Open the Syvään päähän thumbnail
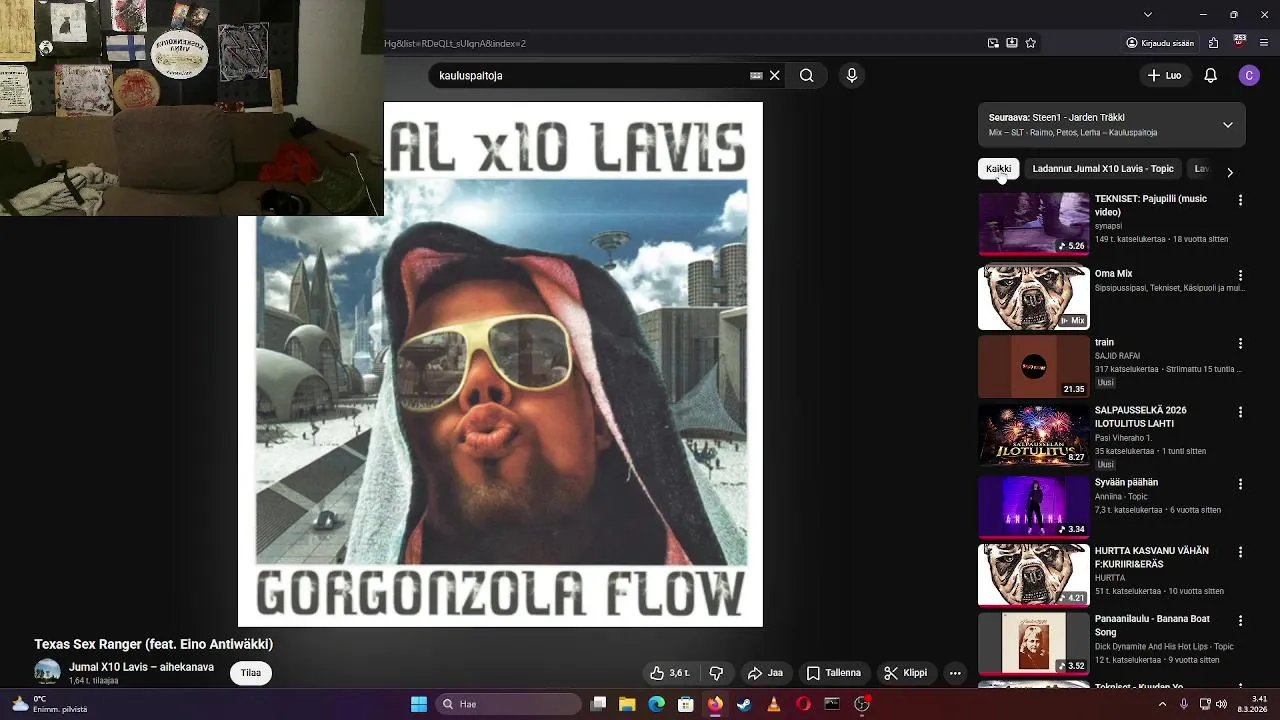The image size is (1280, 720). point(1034,506)
